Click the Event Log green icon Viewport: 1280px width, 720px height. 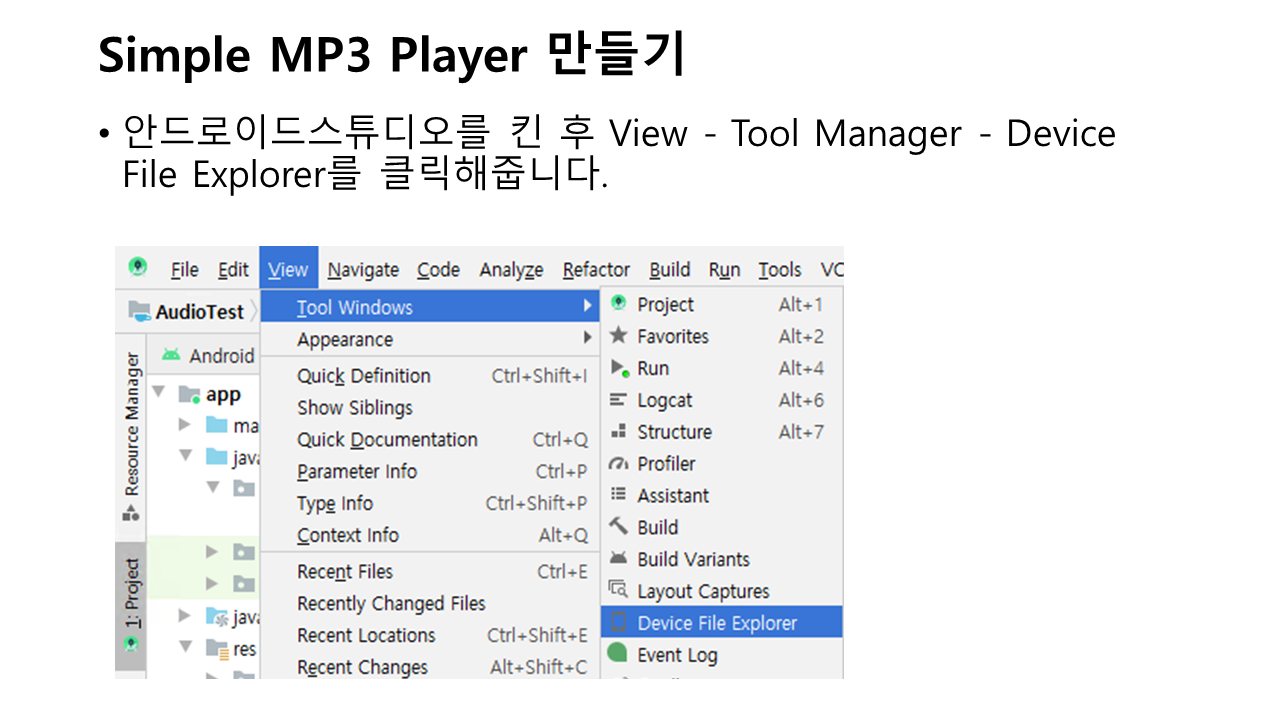[x=619, y=654]
